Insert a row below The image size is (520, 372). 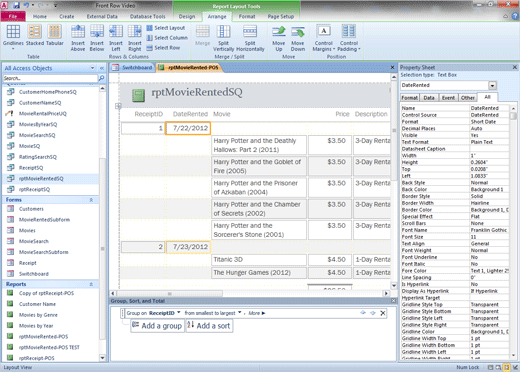pyautogui.click(x=97, y=38)
